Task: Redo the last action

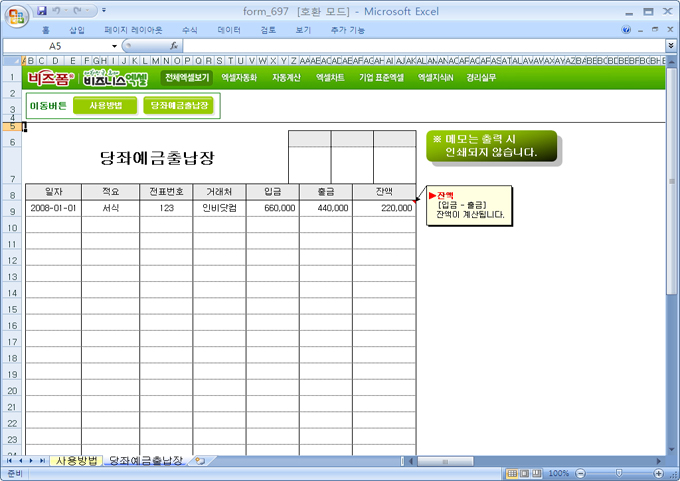Action: click(78, 10)
